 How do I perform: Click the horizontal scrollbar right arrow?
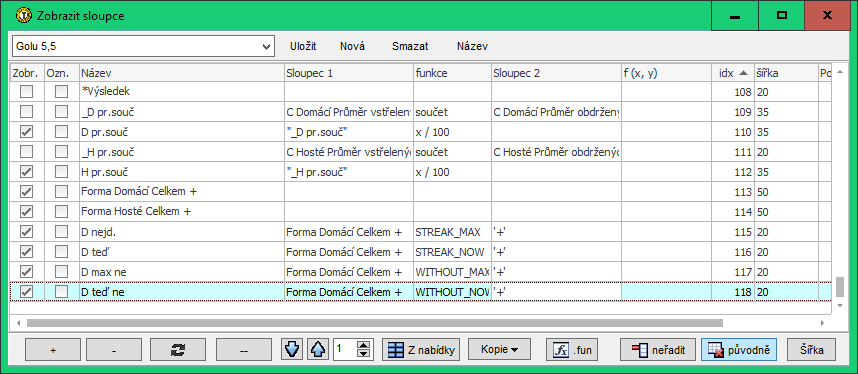(x=822, y=323)
